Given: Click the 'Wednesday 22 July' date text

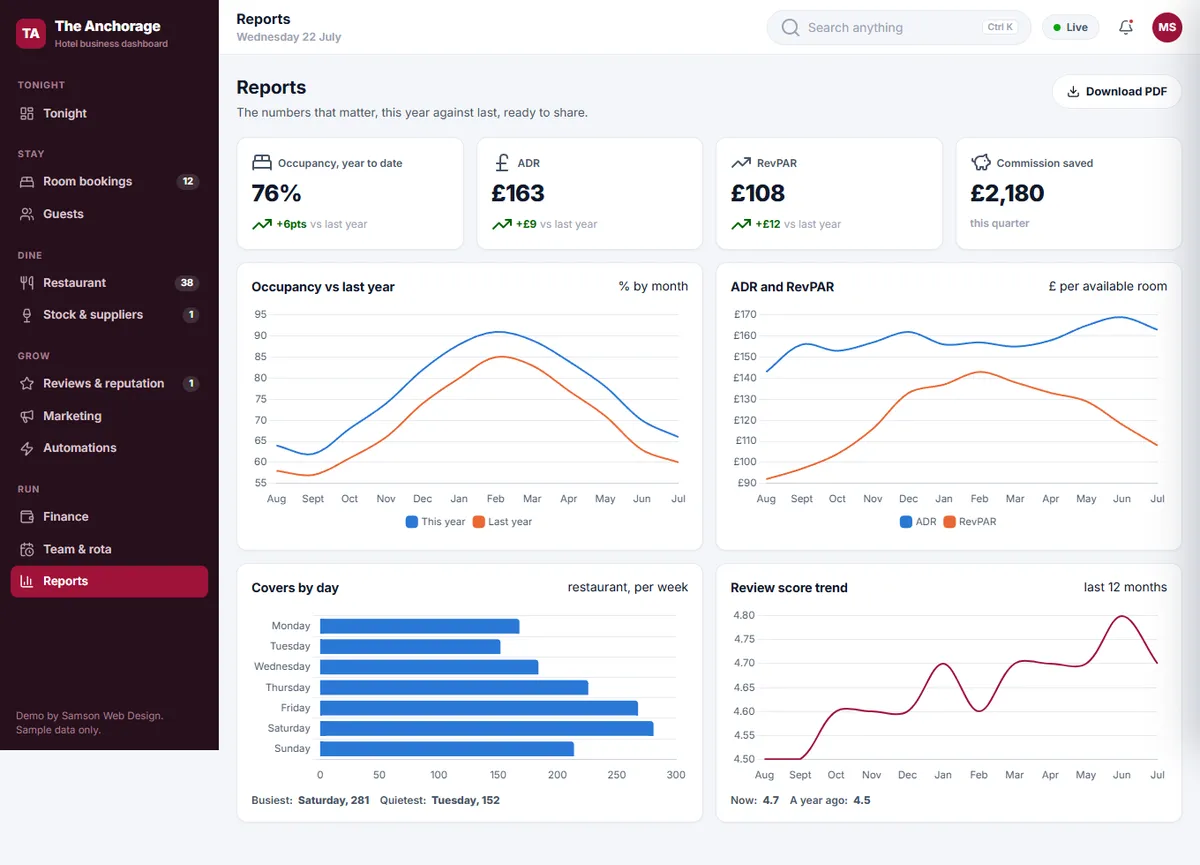Looking at the screenshot, I should point(289,37).
